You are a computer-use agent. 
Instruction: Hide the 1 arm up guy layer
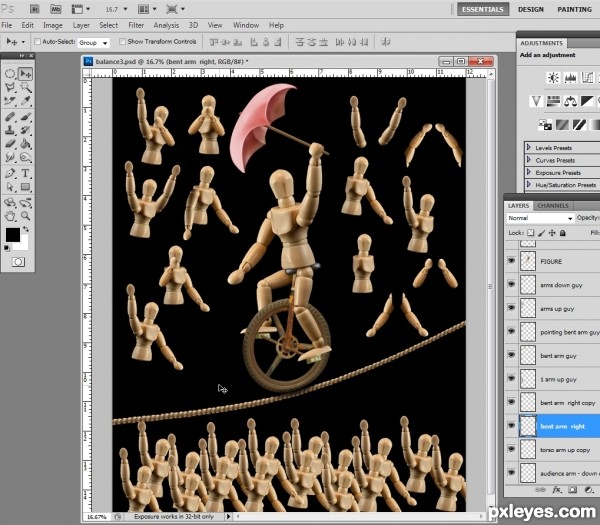[x=511, y=378]
